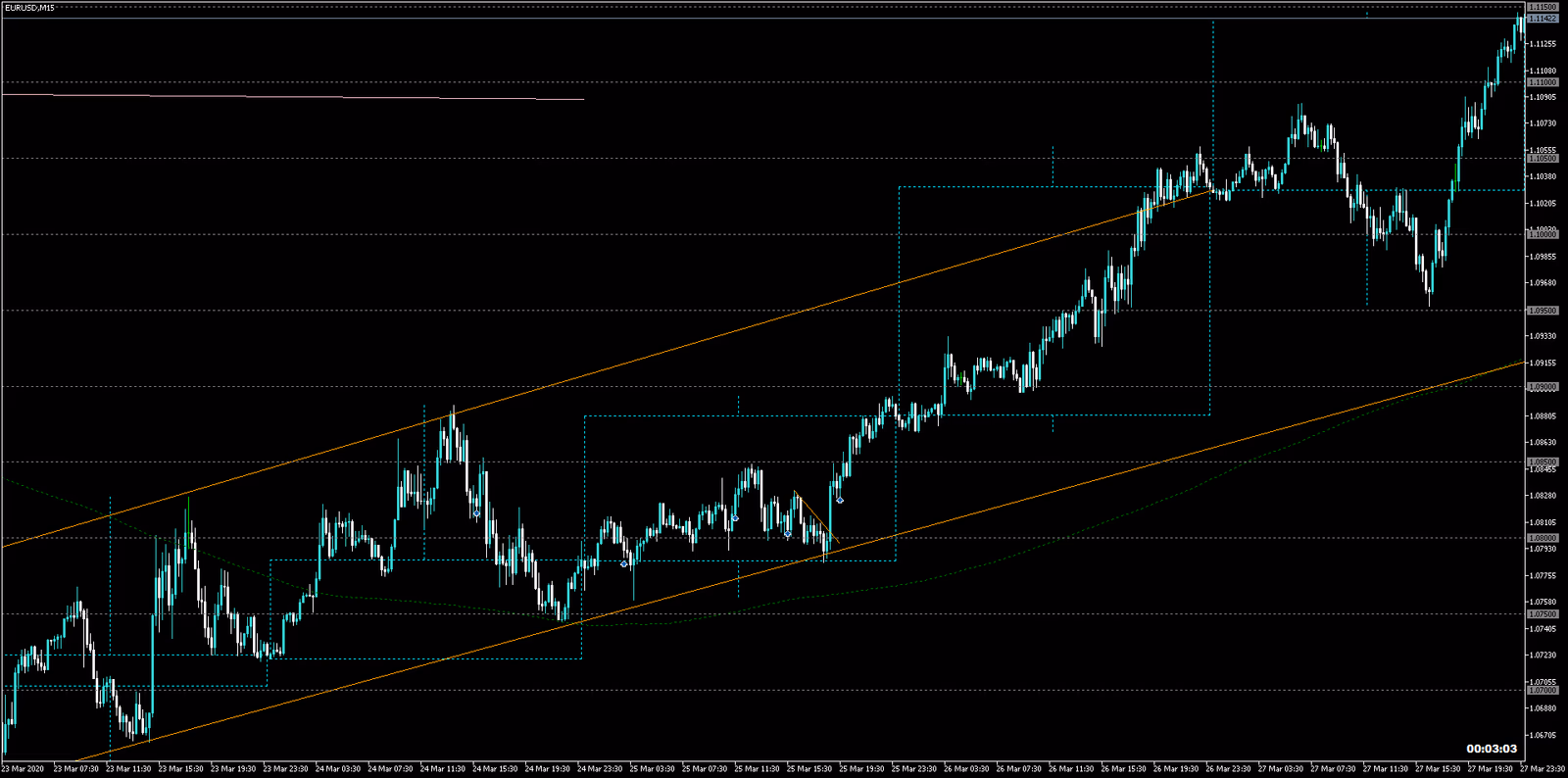This screenshot has height=778, width=1568.
Task: Click the 1.11500 price level label
Action: [x=1543, y=8]
